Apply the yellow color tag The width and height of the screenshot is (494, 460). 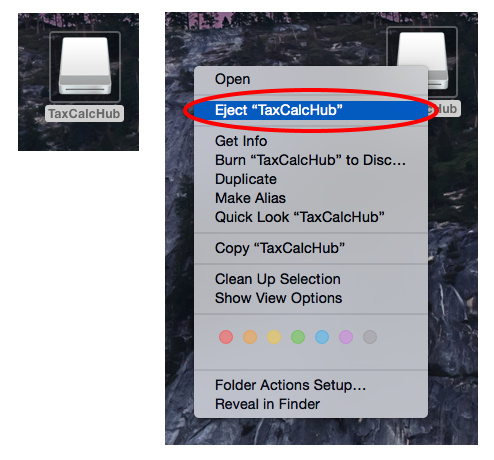click(x=274, y=337)
